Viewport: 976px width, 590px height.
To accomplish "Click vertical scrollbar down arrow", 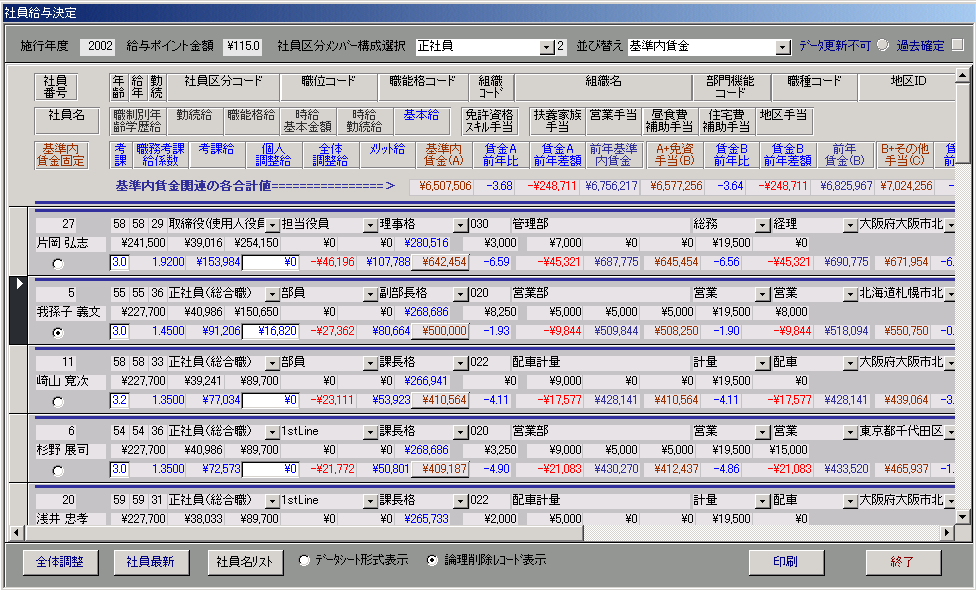I will [x=963, y=517].
